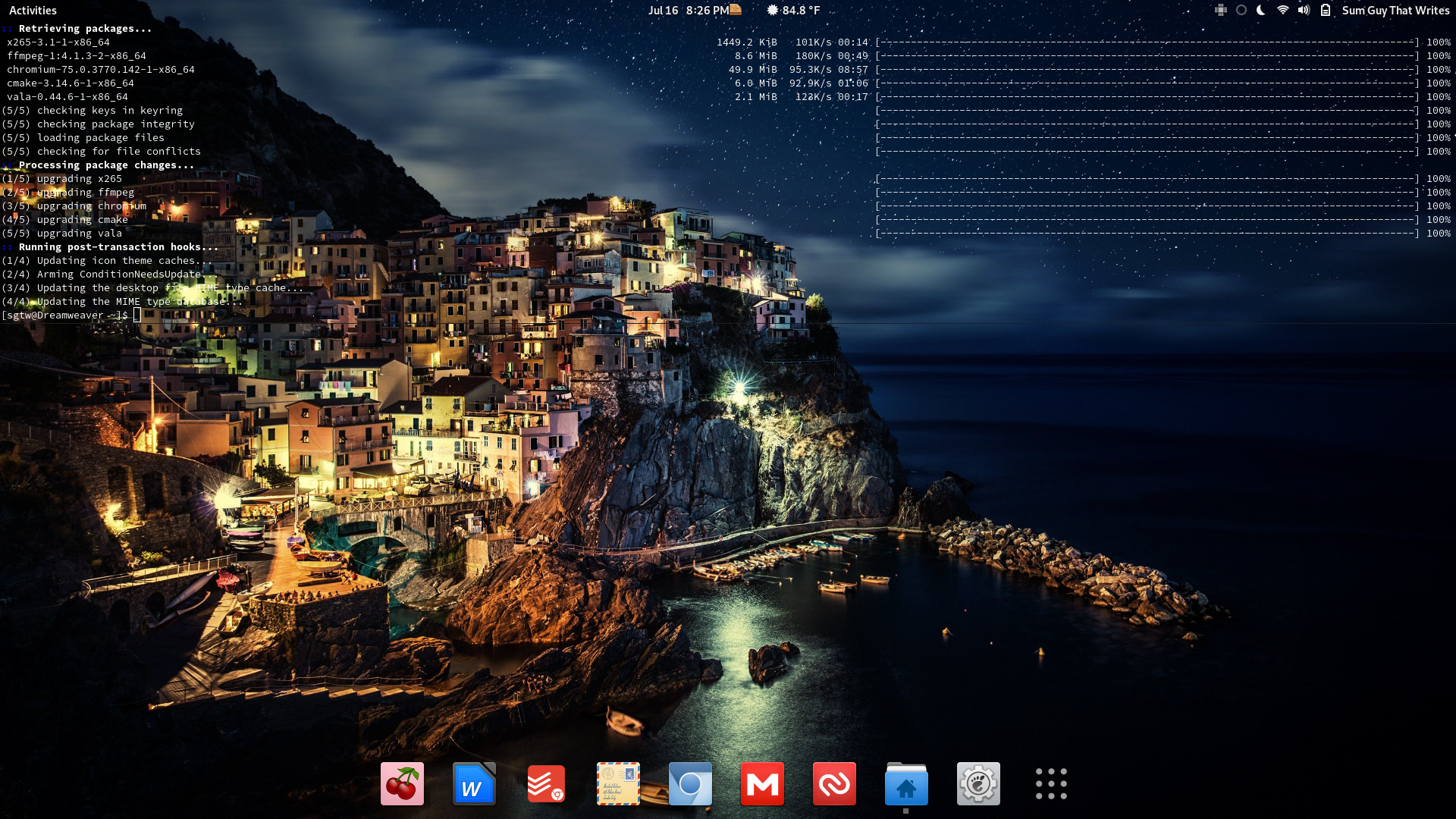Click the hollow circle indicator in top bar
Viewport: 1456px width, 819px height.
pos(1241,11)
